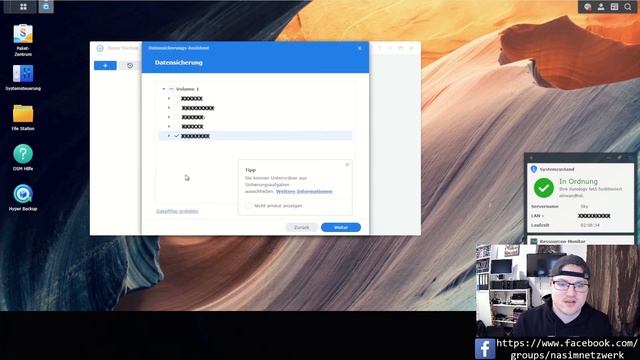This screenshot has width=640, height=360.
Task: Uncheck the checked folder in the tree
Action: (x=177, y=136)
